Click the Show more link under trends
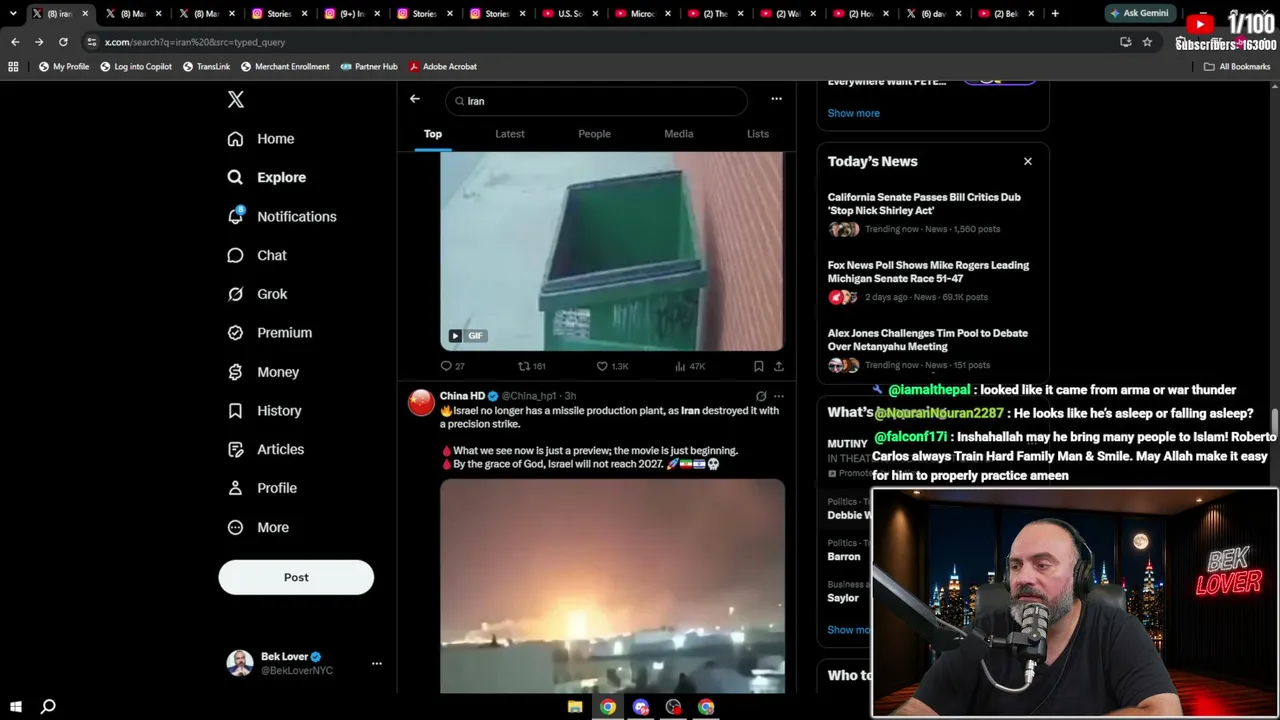The width and height of the screenshot is (1280, 720). click(x=854, y=113)
